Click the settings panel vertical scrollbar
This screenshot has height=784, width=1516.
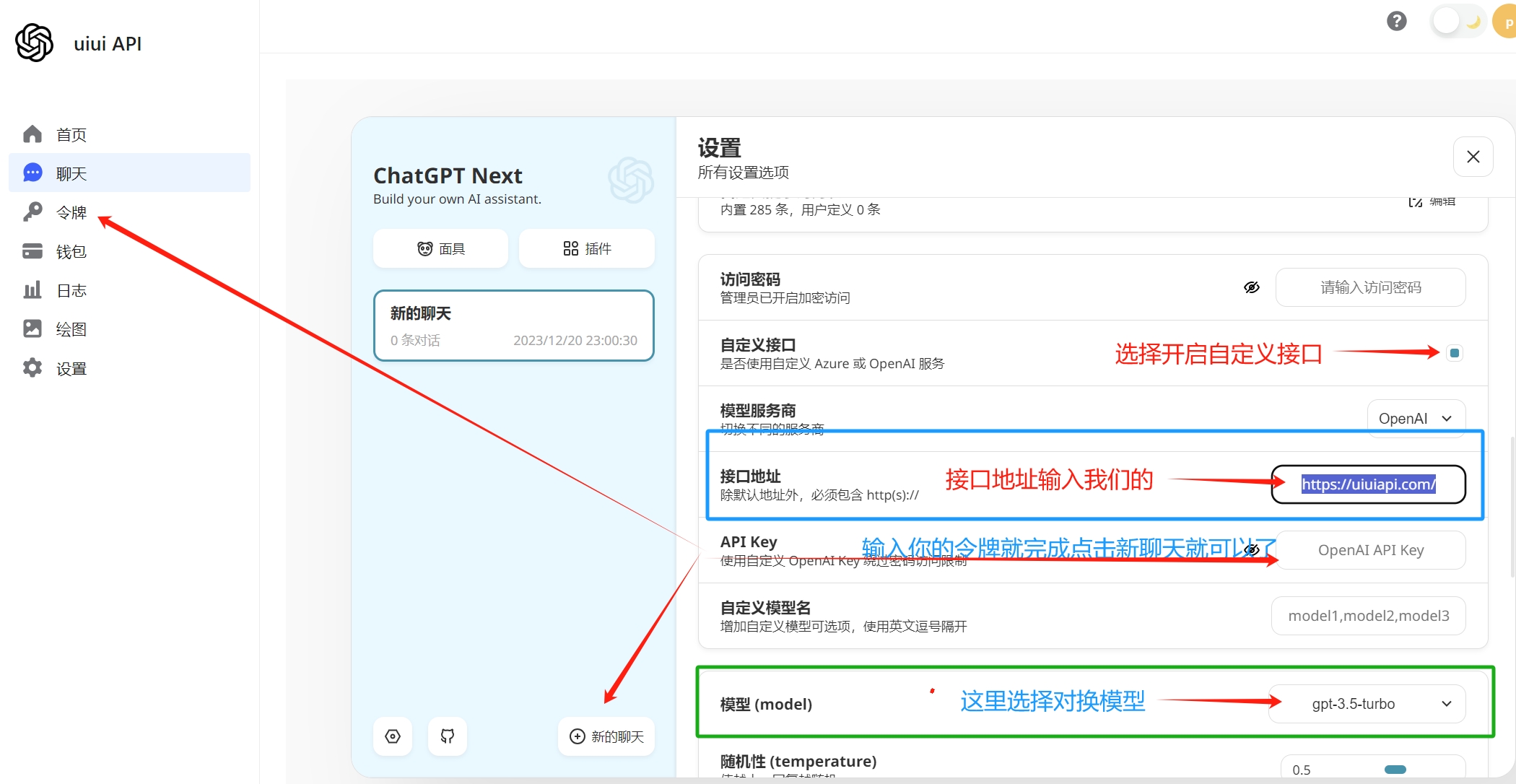1512,507
